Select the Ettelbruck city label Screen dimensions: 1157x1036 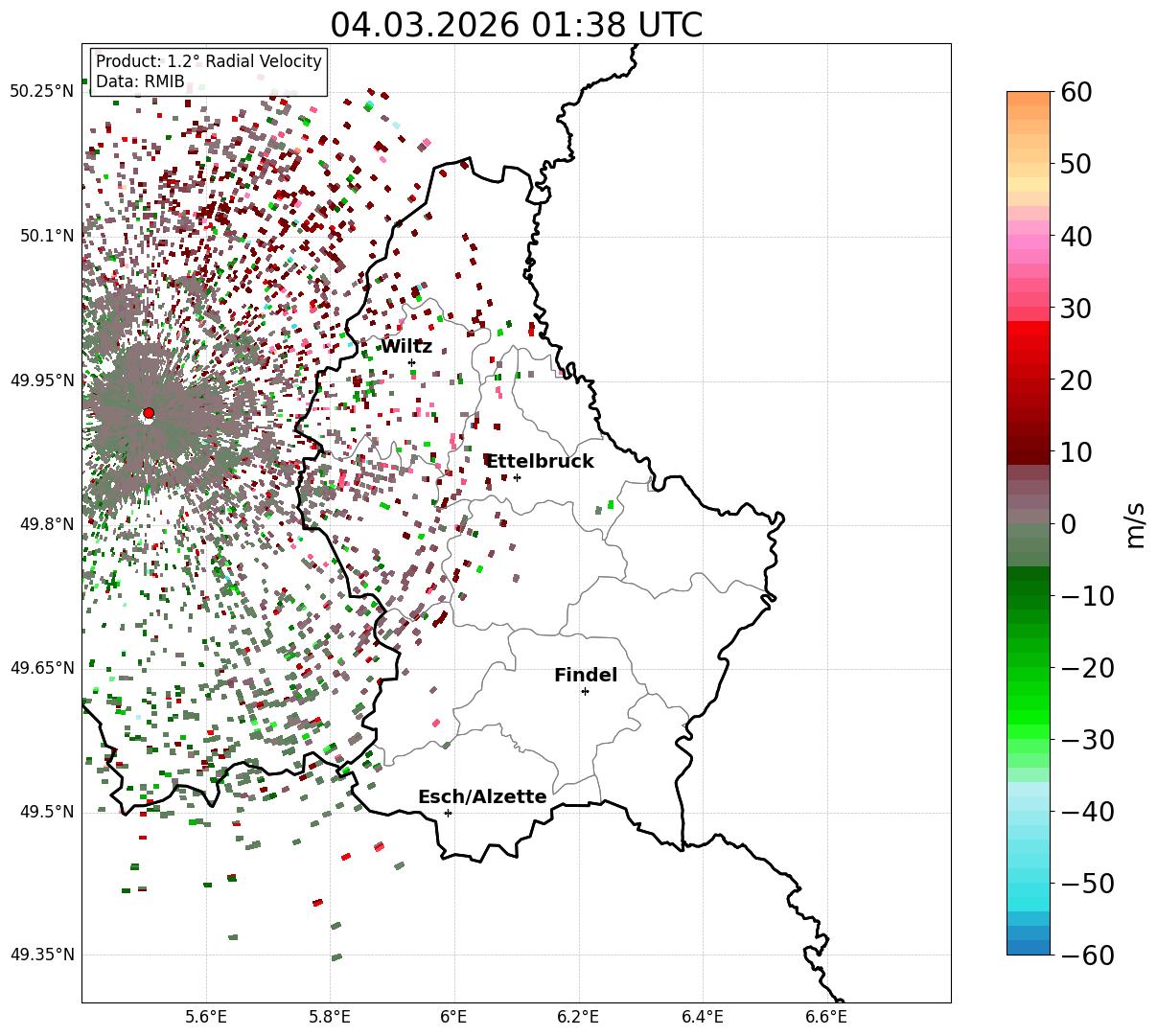click(540, 462)
